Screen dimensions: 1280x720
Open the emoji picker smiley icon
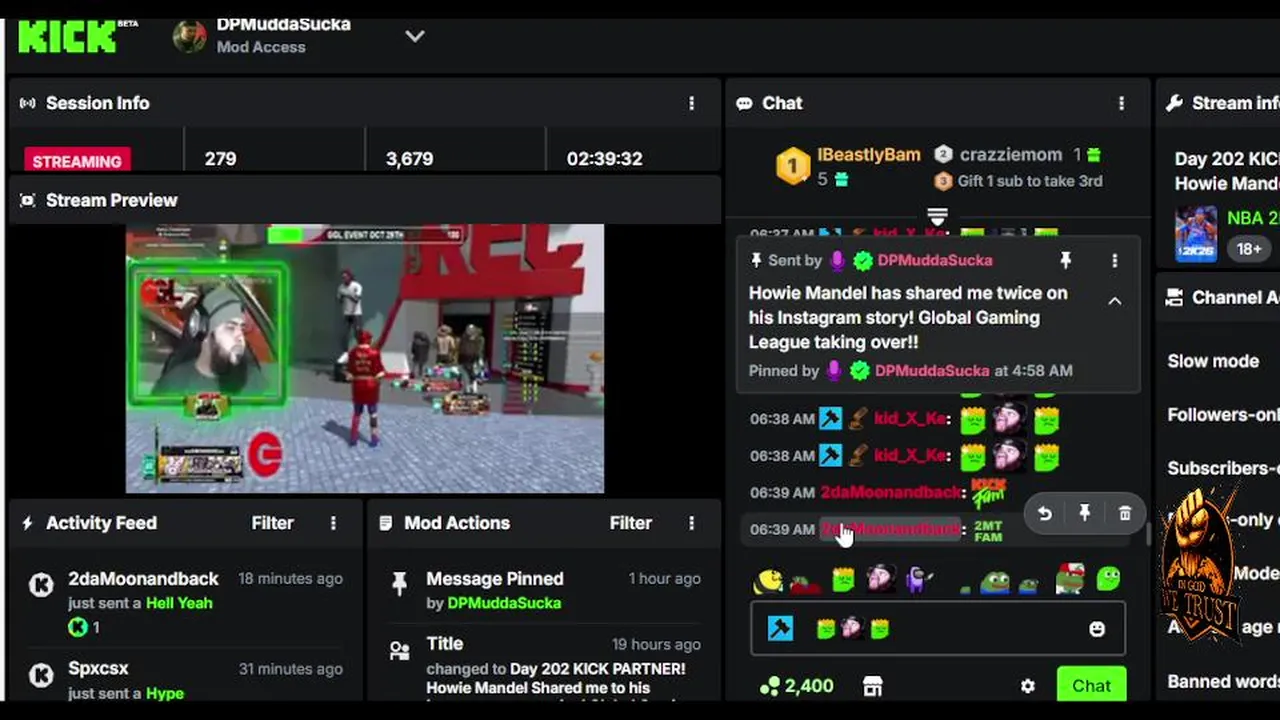point(1097,629)
